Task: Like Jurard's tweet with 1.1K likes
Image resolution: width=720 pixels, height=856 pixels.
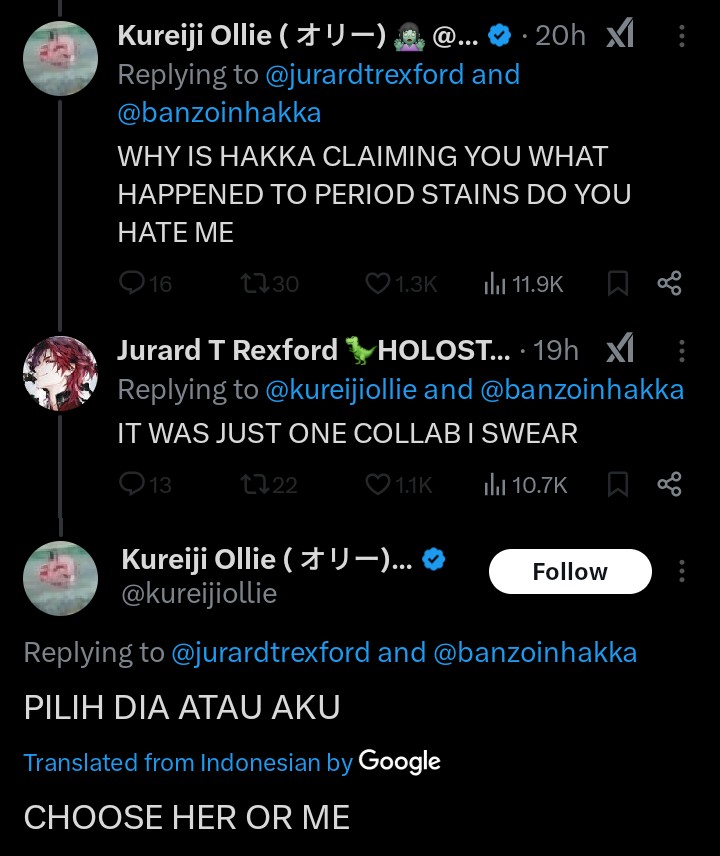Action: 377,485
